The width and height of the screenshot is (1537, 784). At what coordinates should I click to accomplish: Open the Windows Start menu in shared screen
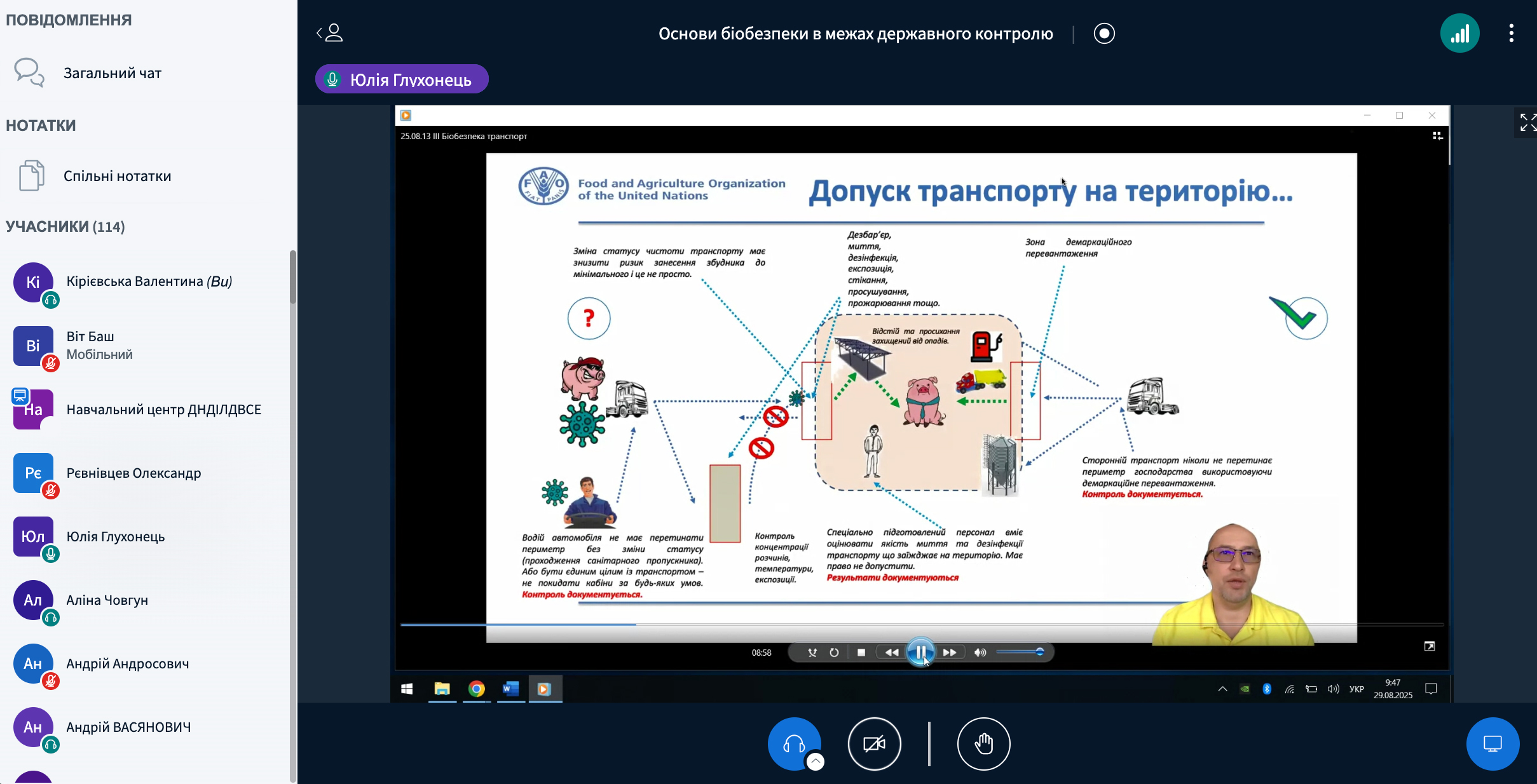[x=407, y=689]
